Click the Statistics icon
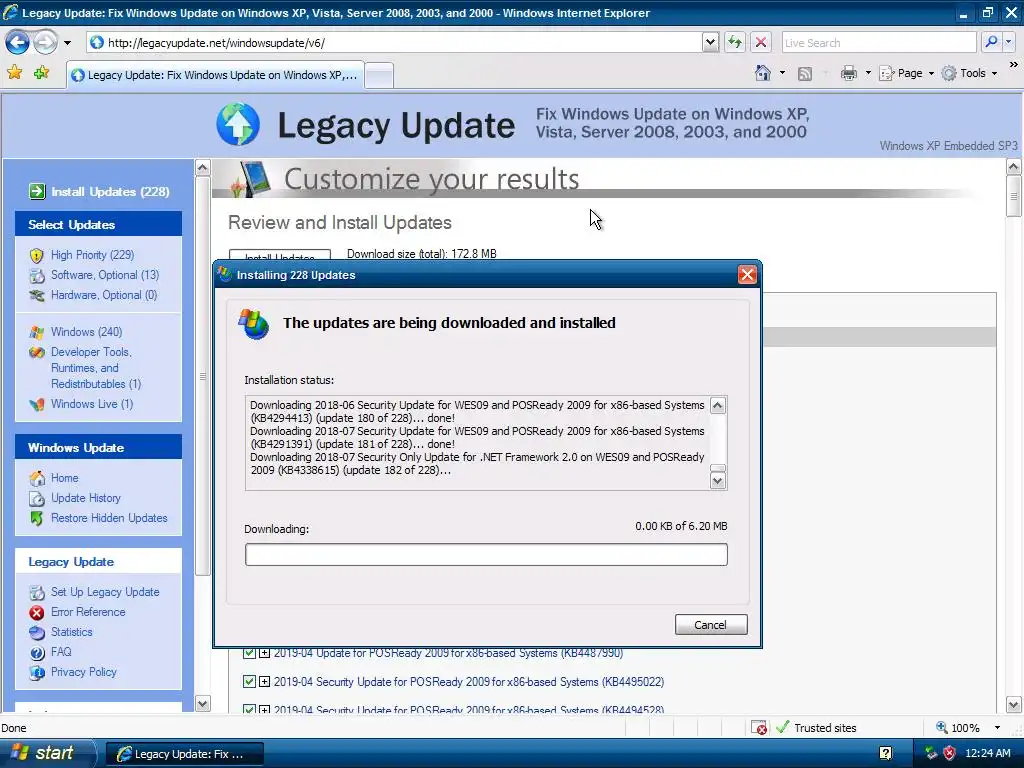 click(x=37, y=632)
